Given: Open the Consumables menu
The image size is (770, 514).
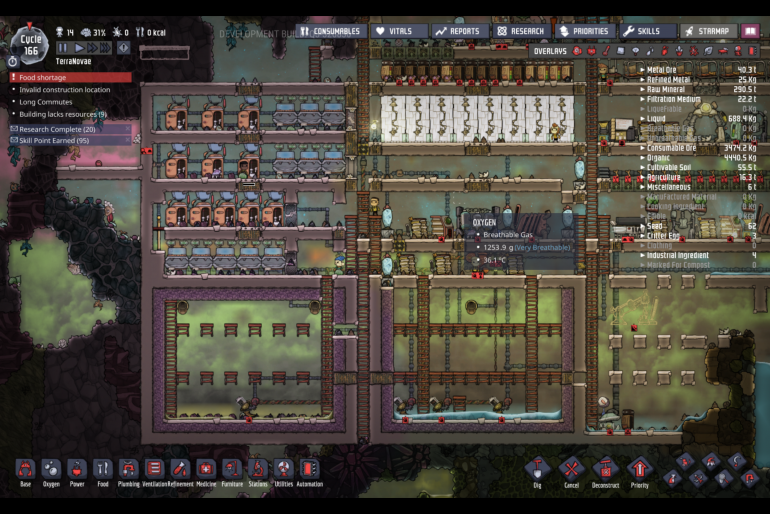Looking at the screenshot, I should click(331, 31).
